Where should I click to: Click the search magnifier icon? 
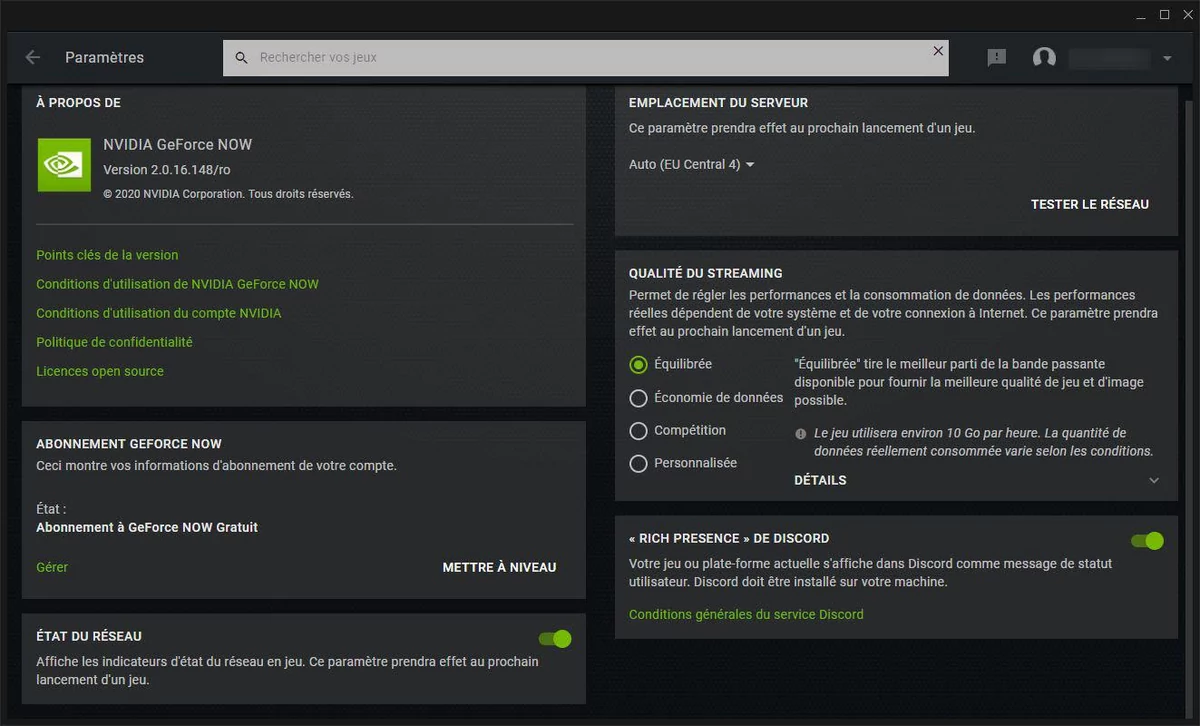point(241,58)
